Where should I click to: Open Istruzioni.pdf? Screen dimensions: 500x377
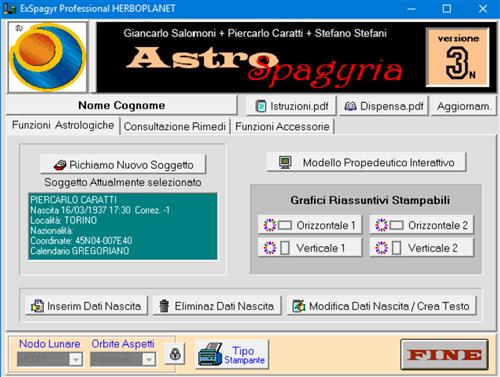[291, 106]
